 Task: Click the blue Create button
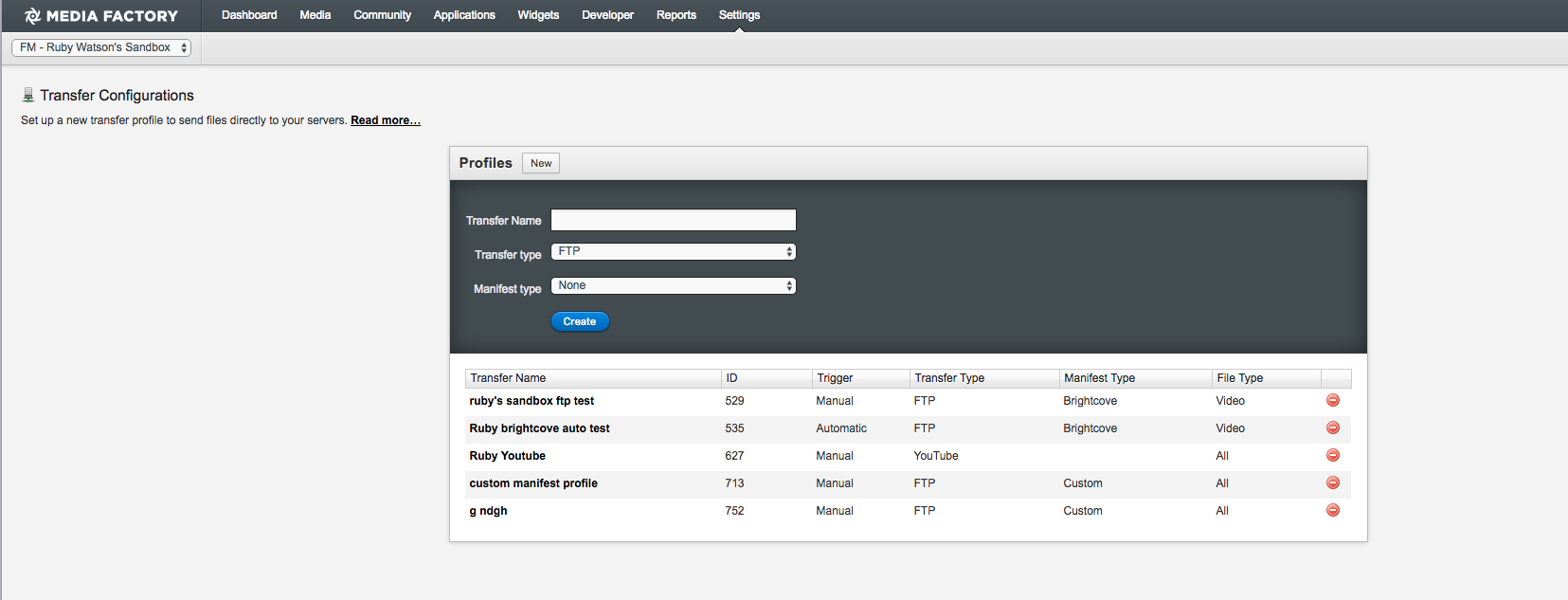(580, 321)
